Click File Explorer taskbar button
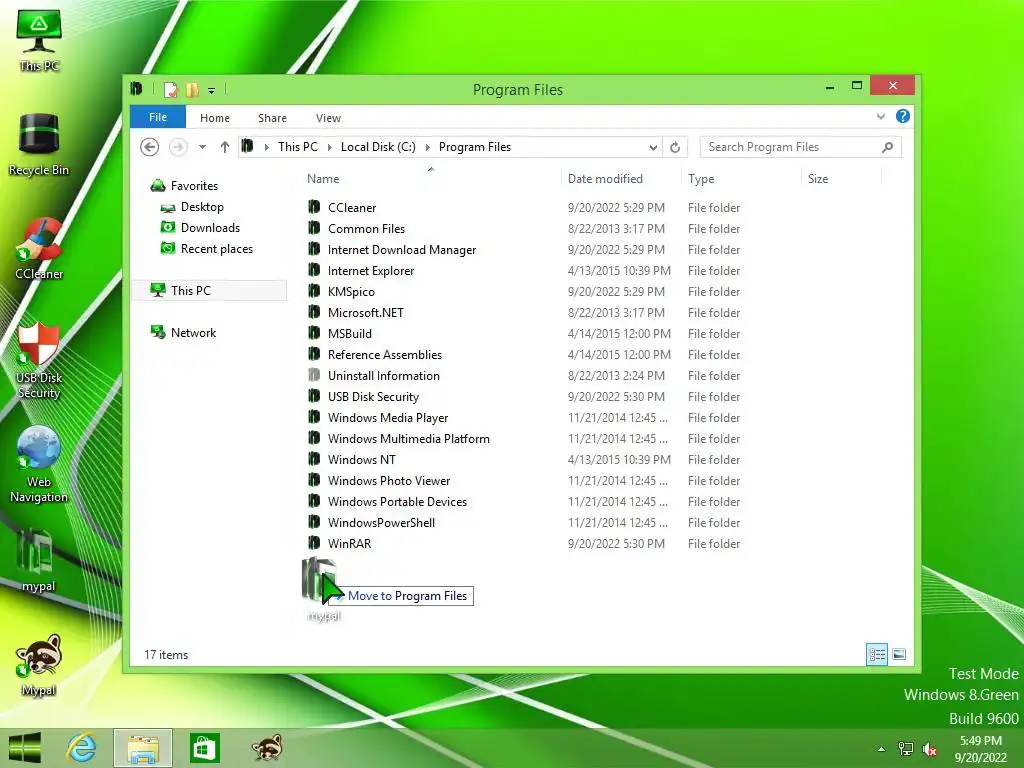1024x768 pixels. pos(143,748)
